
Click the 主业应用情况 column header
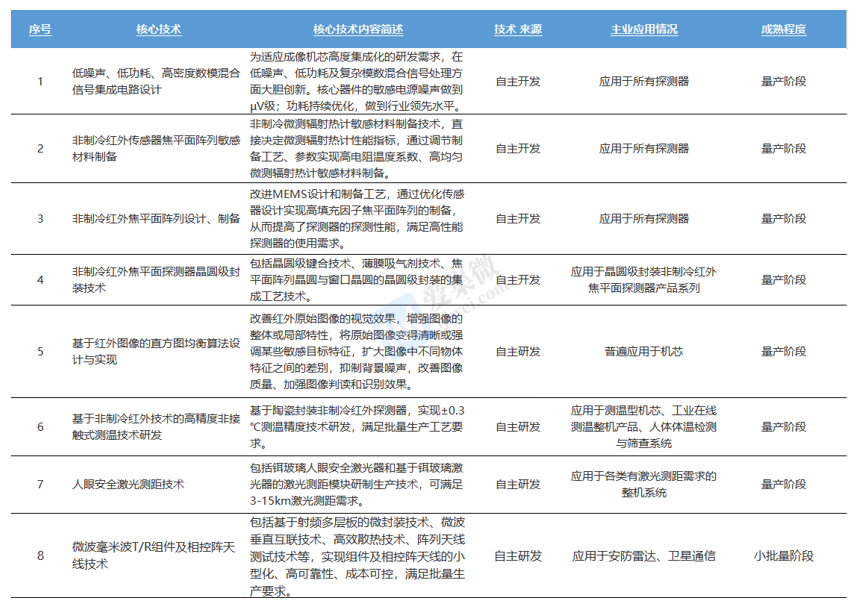pyautogui.click(x=644, y=29)
